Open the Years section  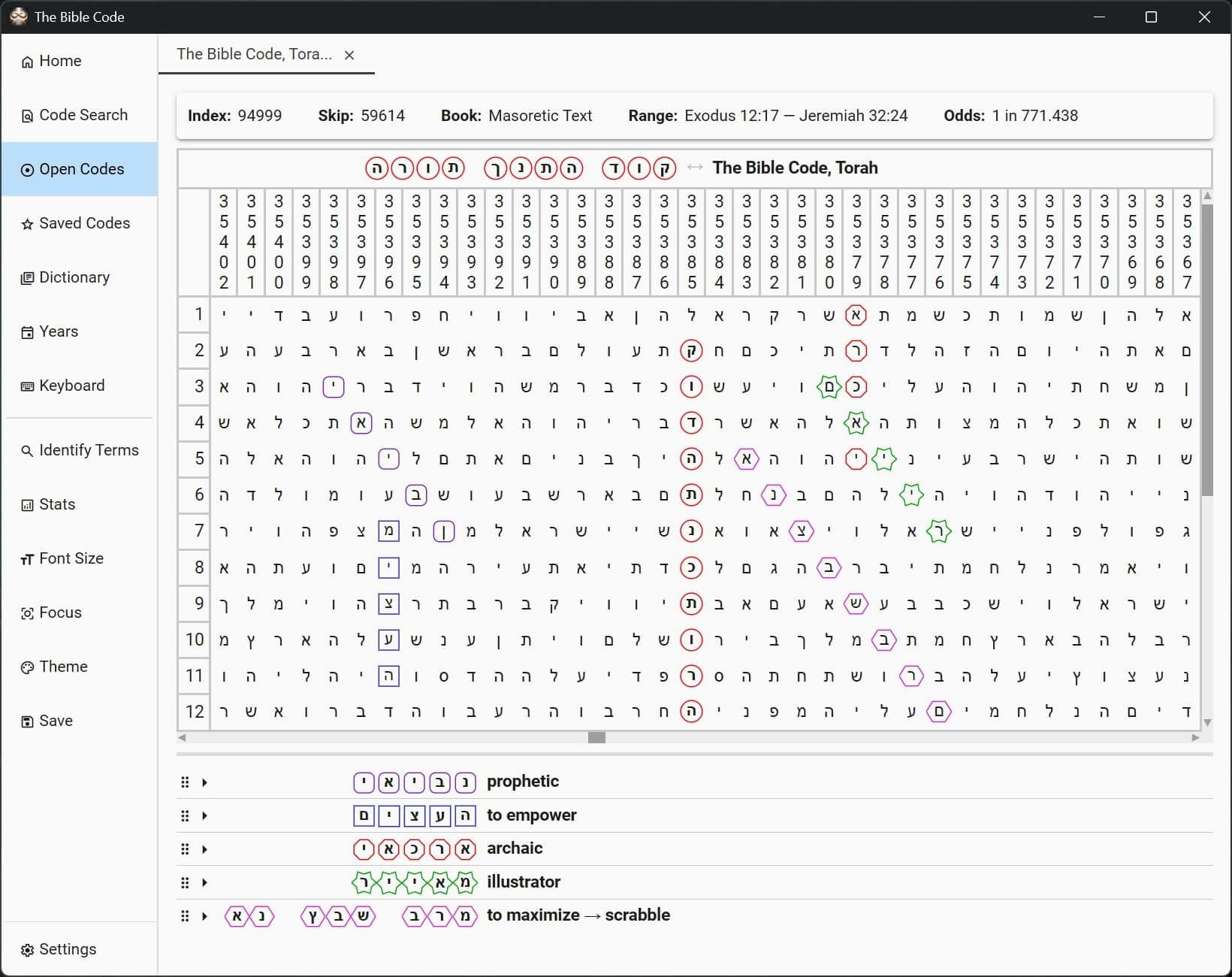tap(79, 331)
